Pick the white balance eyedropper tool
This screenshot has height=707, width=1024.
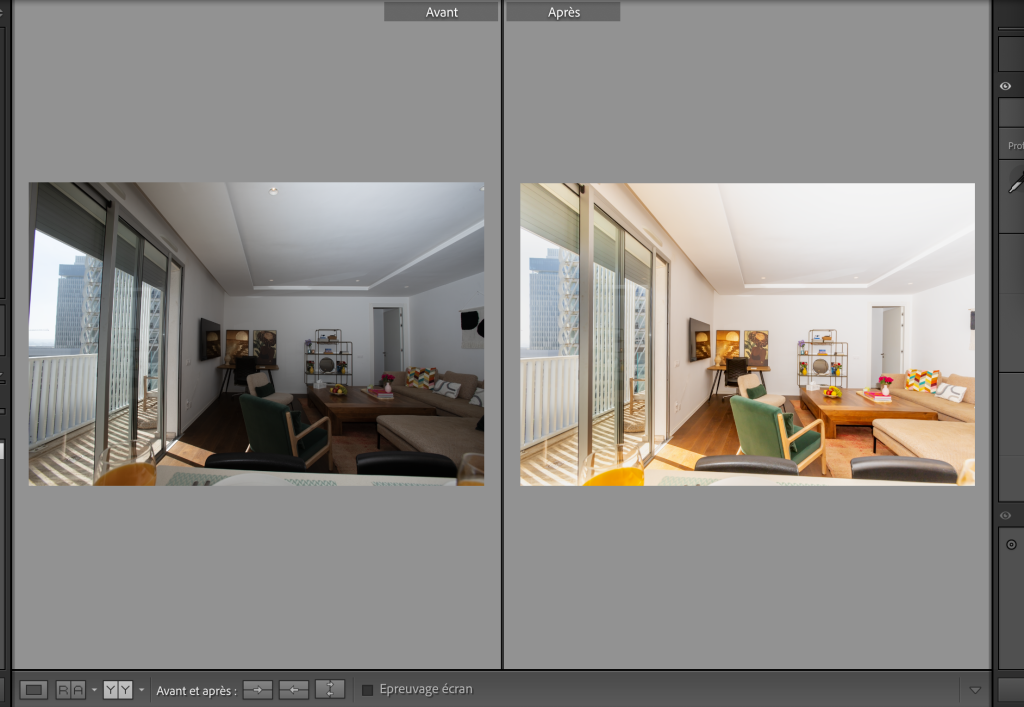pos(1015,182)
